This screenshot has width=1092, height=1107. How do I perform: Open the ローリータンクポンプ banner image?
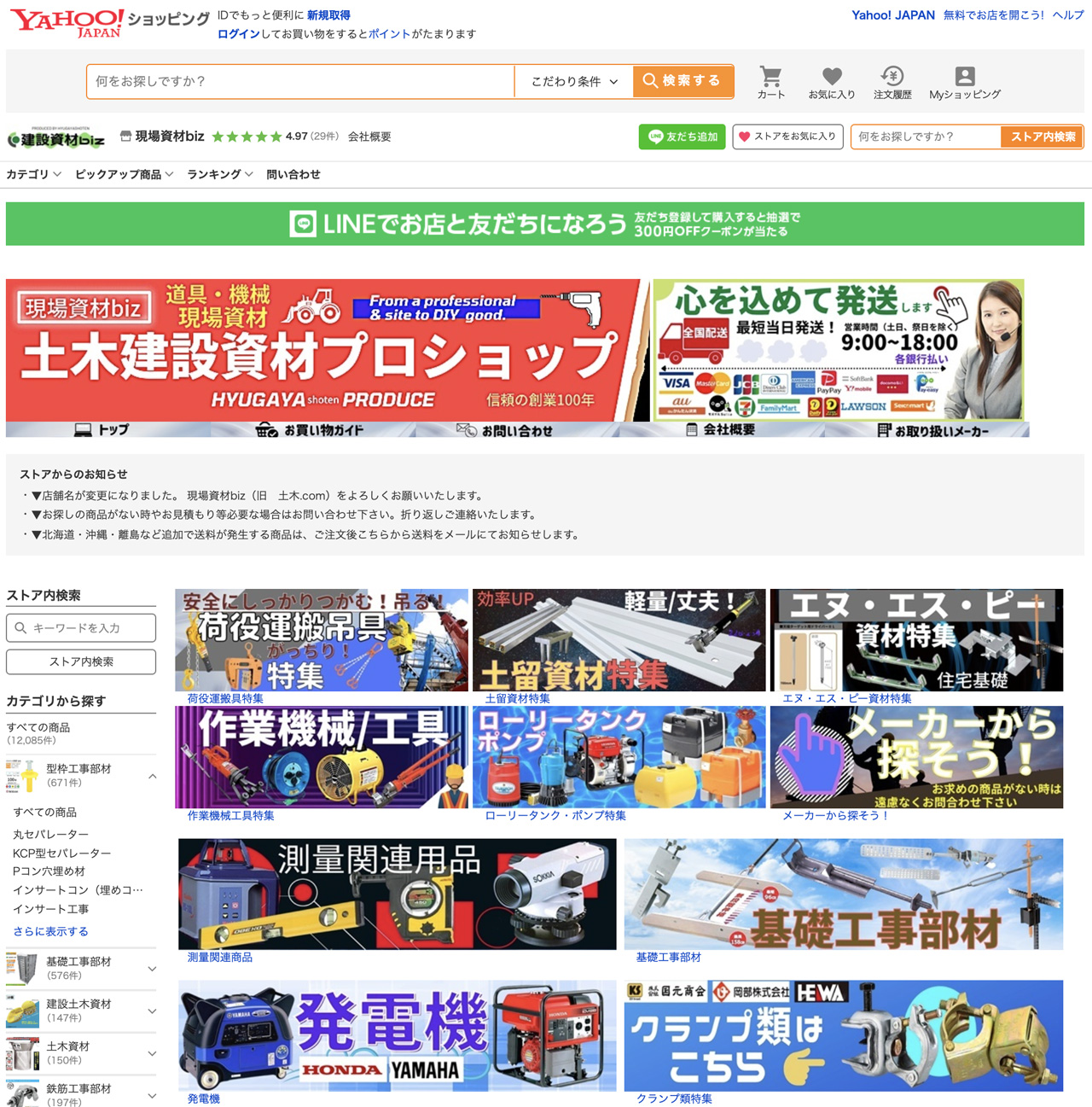619,757
